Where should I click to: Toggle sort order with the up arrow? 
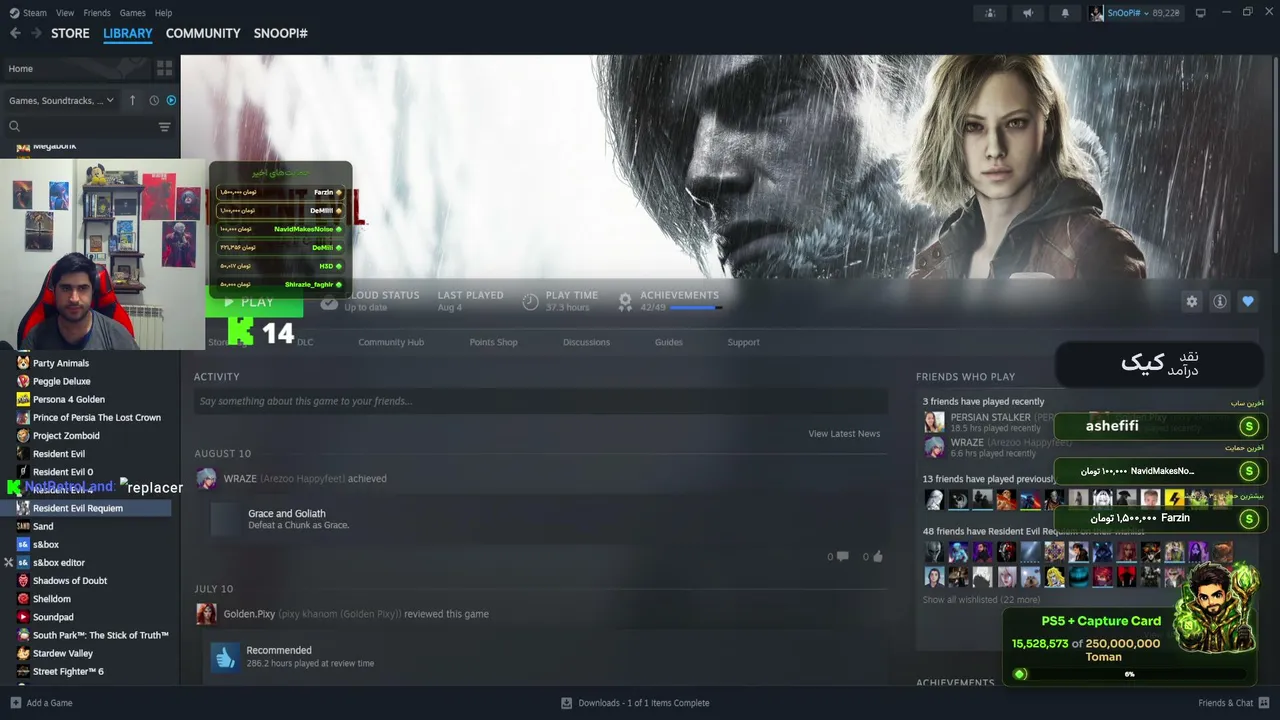132,100
